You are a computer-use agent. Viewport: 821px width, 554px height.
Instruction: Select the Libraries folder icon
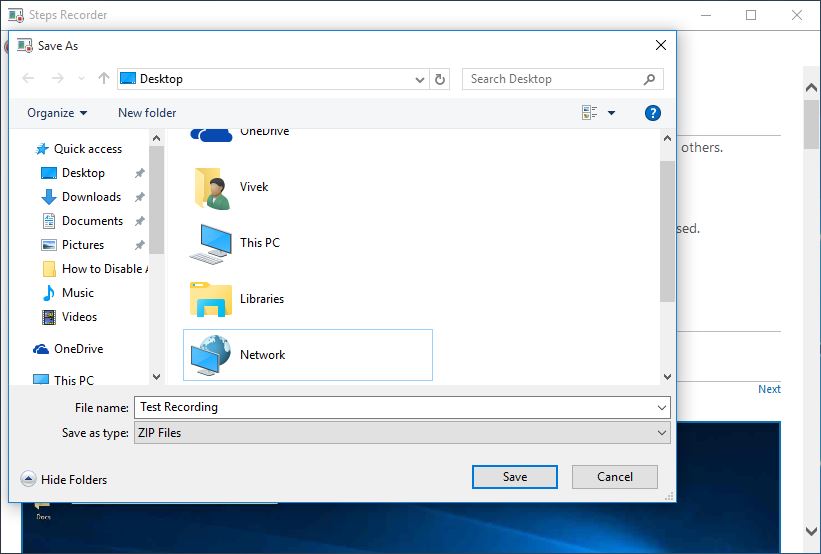point(210,299)
